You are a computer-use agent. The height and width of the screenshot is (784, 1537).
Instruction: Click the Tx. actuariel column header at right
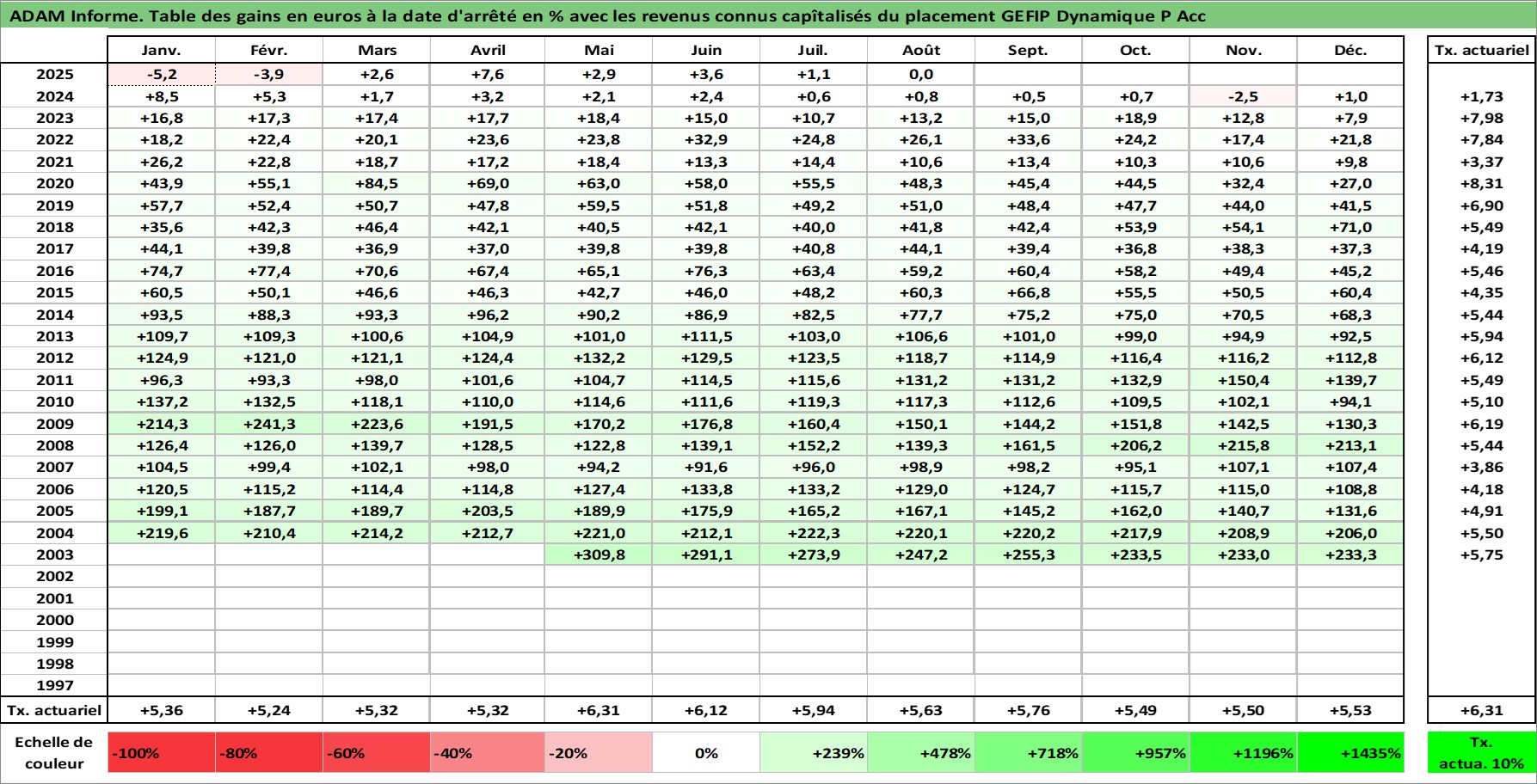pyautogui.click(x=1482, y=50)
